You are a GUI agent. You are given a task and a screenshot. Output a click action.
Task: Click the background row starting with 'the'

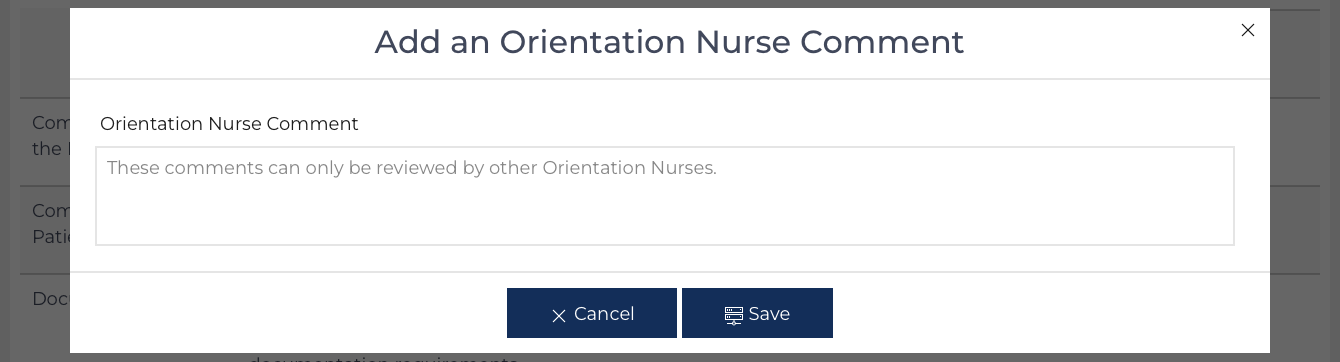point(47,148)
